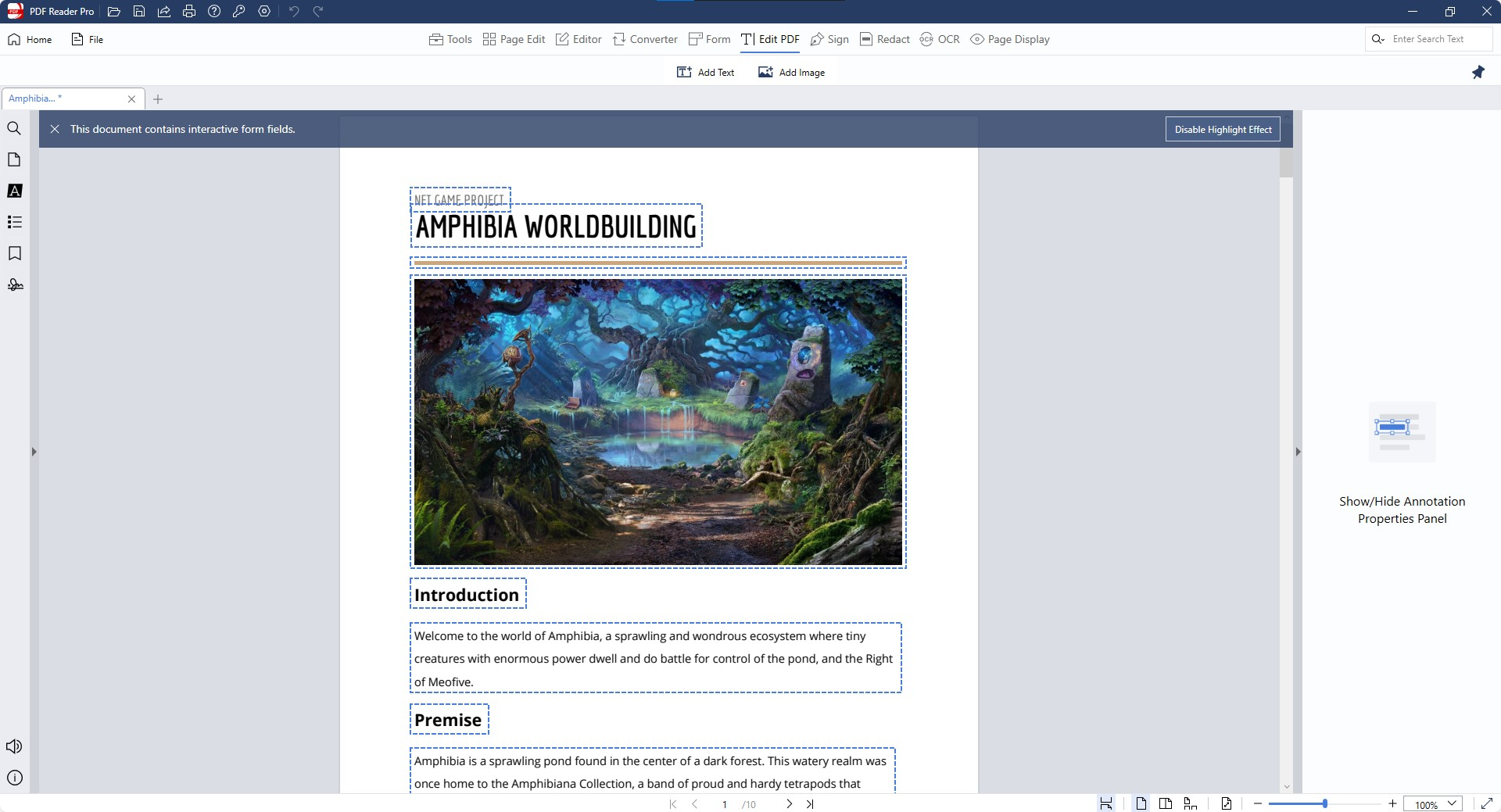The image size is (1501, 812).
Task: Close the Amphibia document tab
Action: 131,98
